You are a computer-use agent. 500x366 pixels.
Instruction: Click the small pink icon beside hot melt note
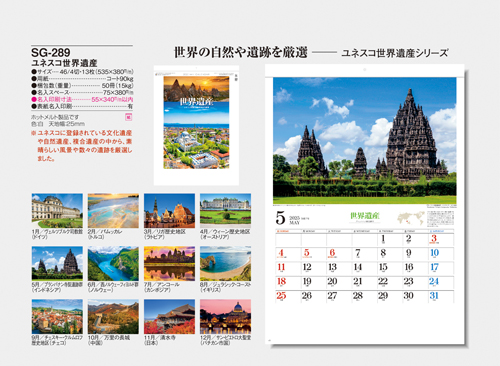tap(129, 117)
